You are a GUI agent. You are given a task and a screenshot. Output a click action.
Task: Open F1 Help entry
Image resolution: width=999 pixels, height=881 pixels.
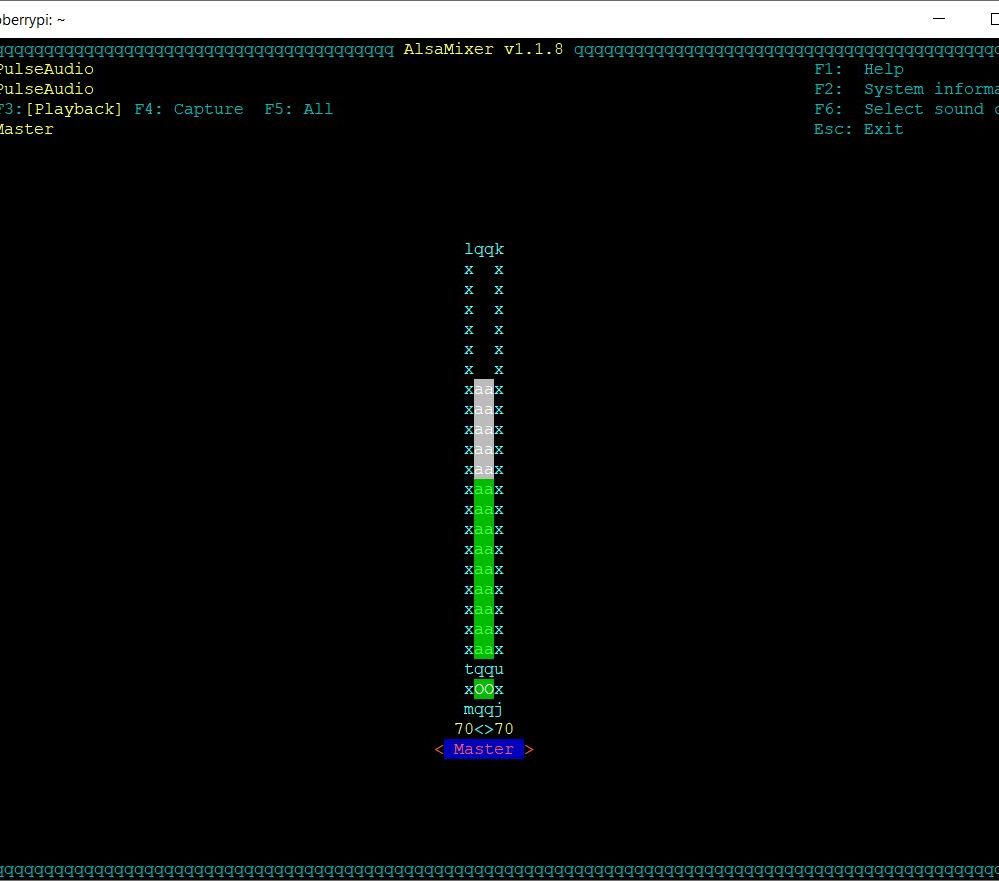click(x=859, y=69)
